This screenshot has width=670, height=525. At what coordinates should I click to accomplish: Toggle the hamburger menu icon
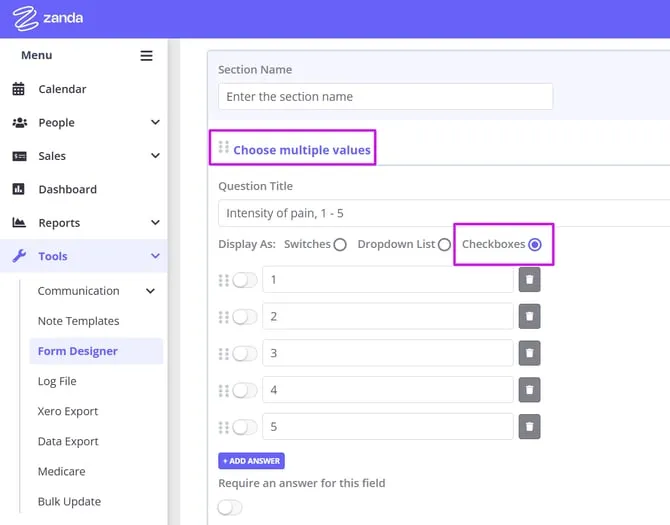tap(147, 56)
